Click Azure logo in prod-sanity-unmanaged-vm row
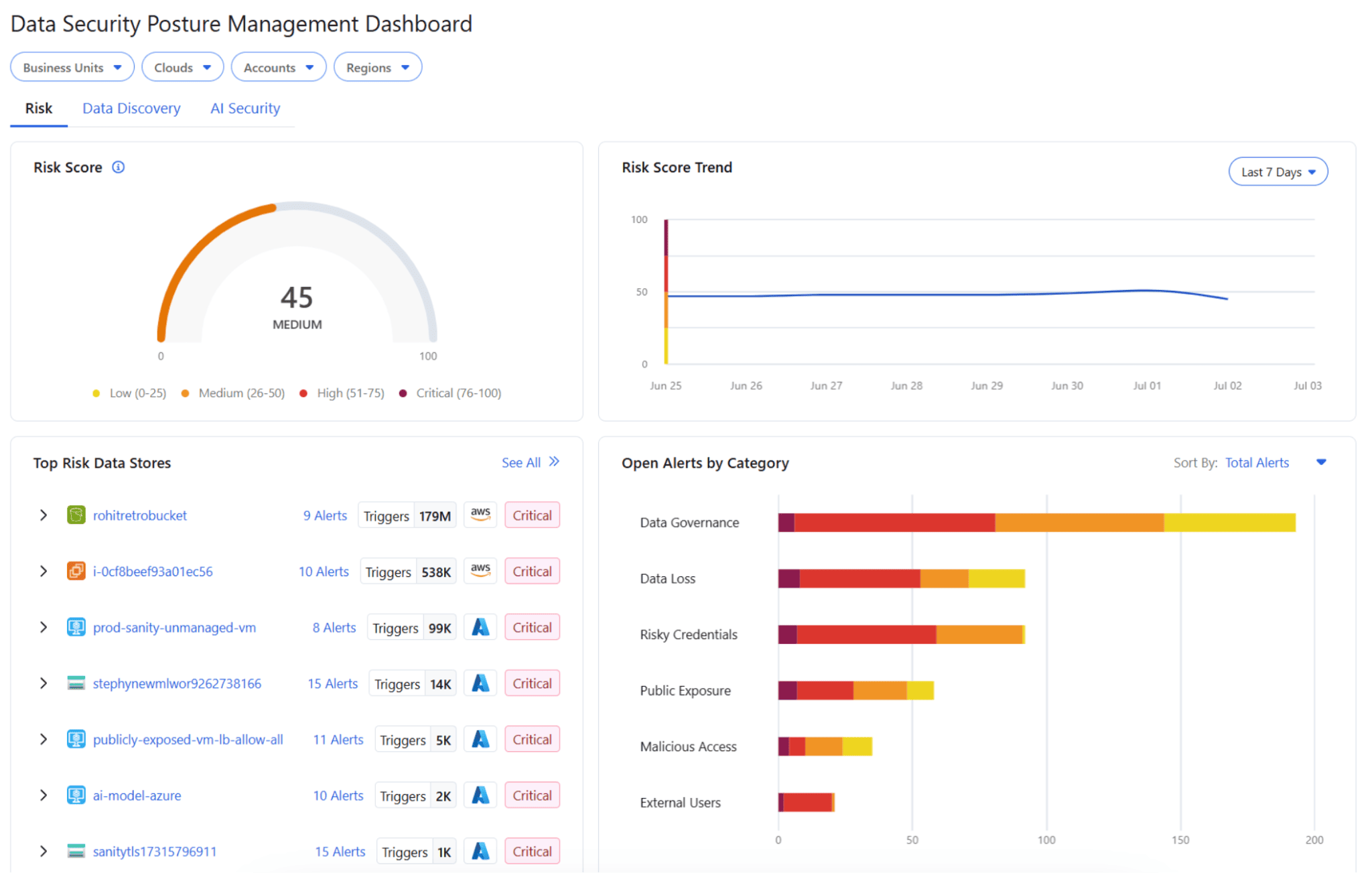1372x873 pixels. point(480,627)
